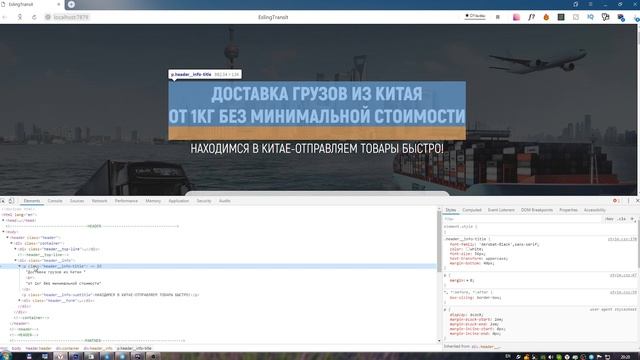Screen dimensions: 640x360
Task: Select div.header__info in the breadcrumb bar
Action: [x=98, y=349]
